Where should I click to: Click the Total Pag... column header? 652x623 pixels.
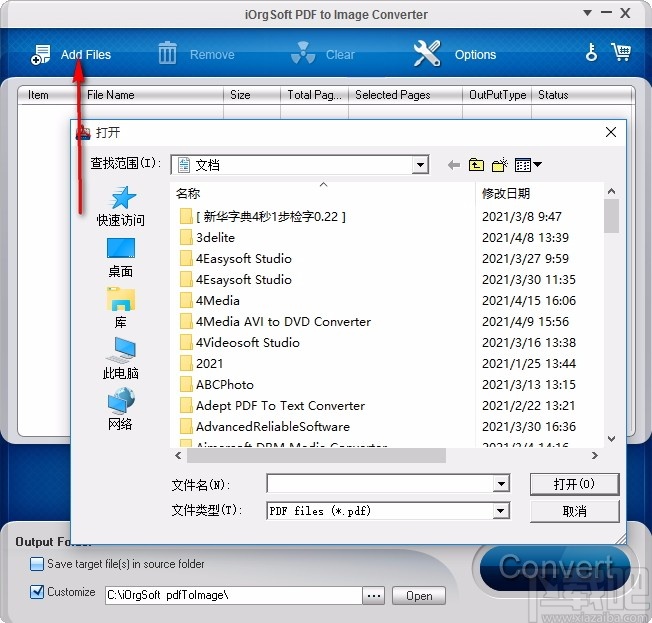[x=314, y=95]
